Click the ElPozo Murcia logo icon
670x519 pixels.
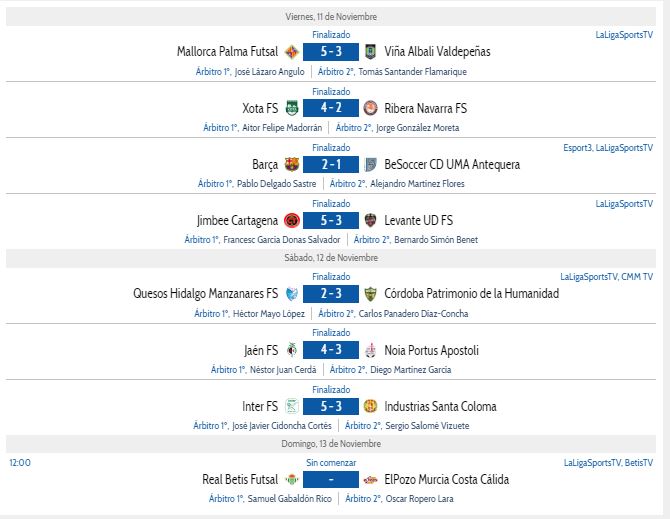pyautogui.click(x=370, y=480)
